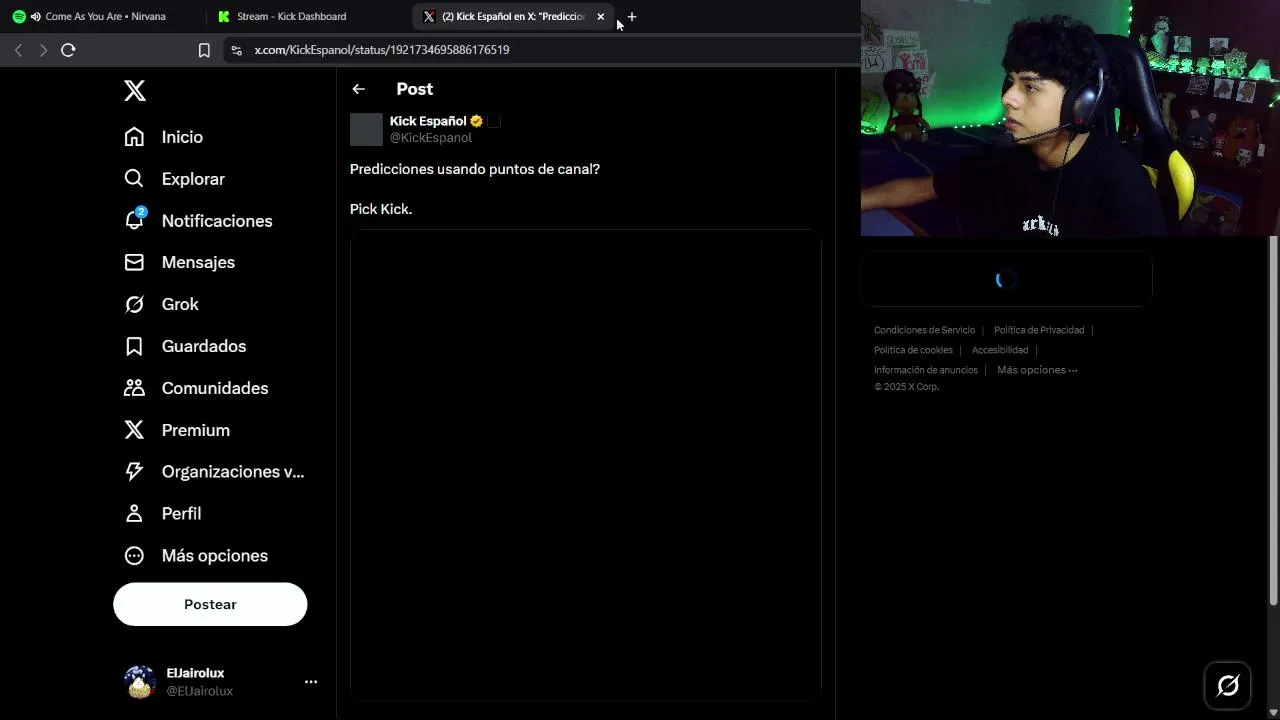This screenshot has height=720, width=1280.
Task: Open Notificaciones bell icon
Action: coord(134,220)
